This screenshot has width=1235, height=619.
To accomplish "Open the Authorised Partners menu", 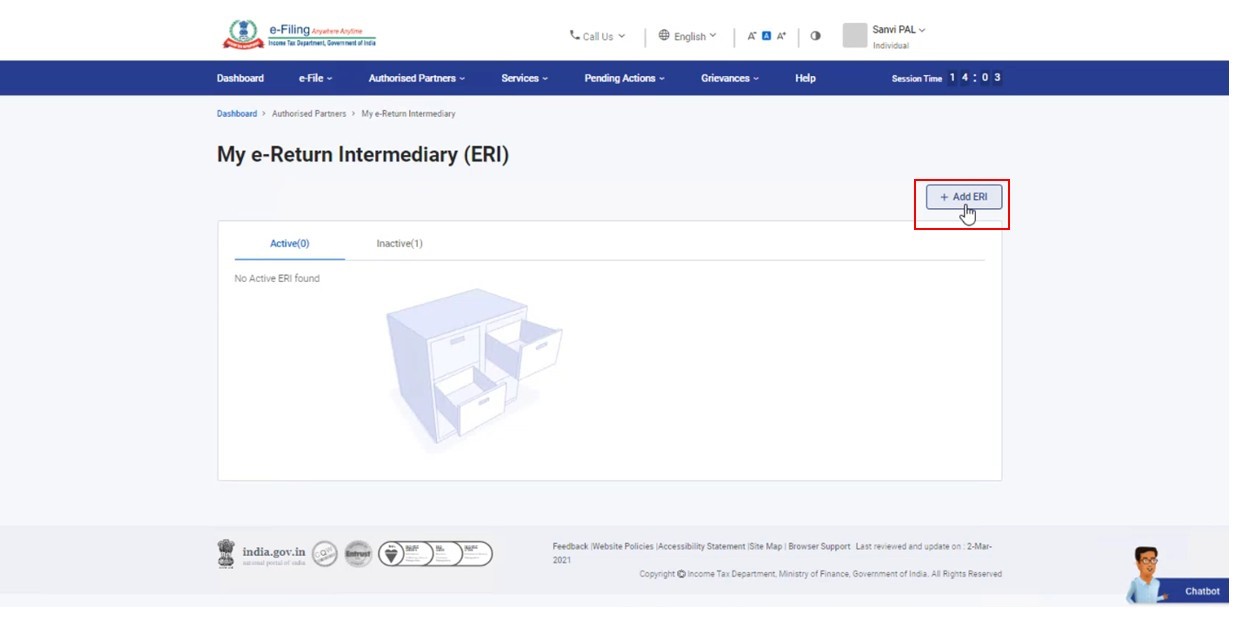I will [416, 78].
